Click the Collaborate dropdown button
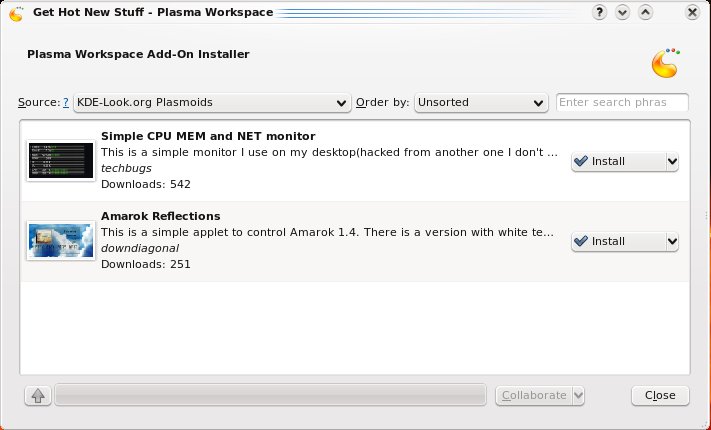Image resolution: width=711 pixels, height=430 pixels. click(x=540, y=395)
